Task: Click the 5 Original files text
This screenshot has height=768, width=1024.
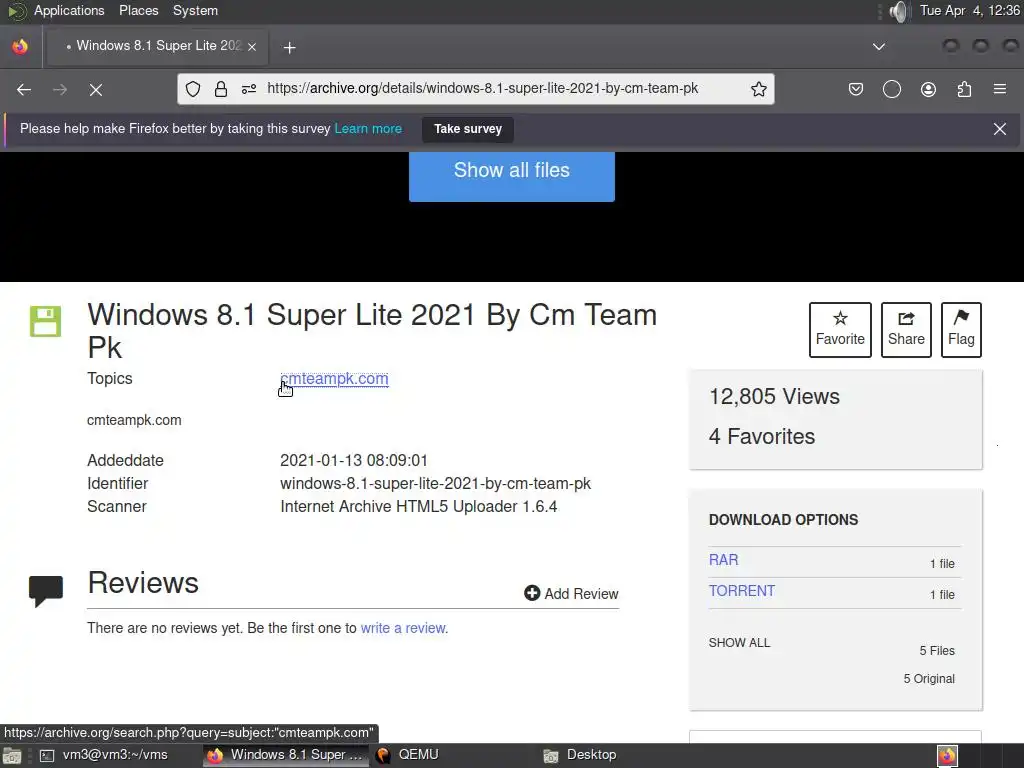Action: 929,679
